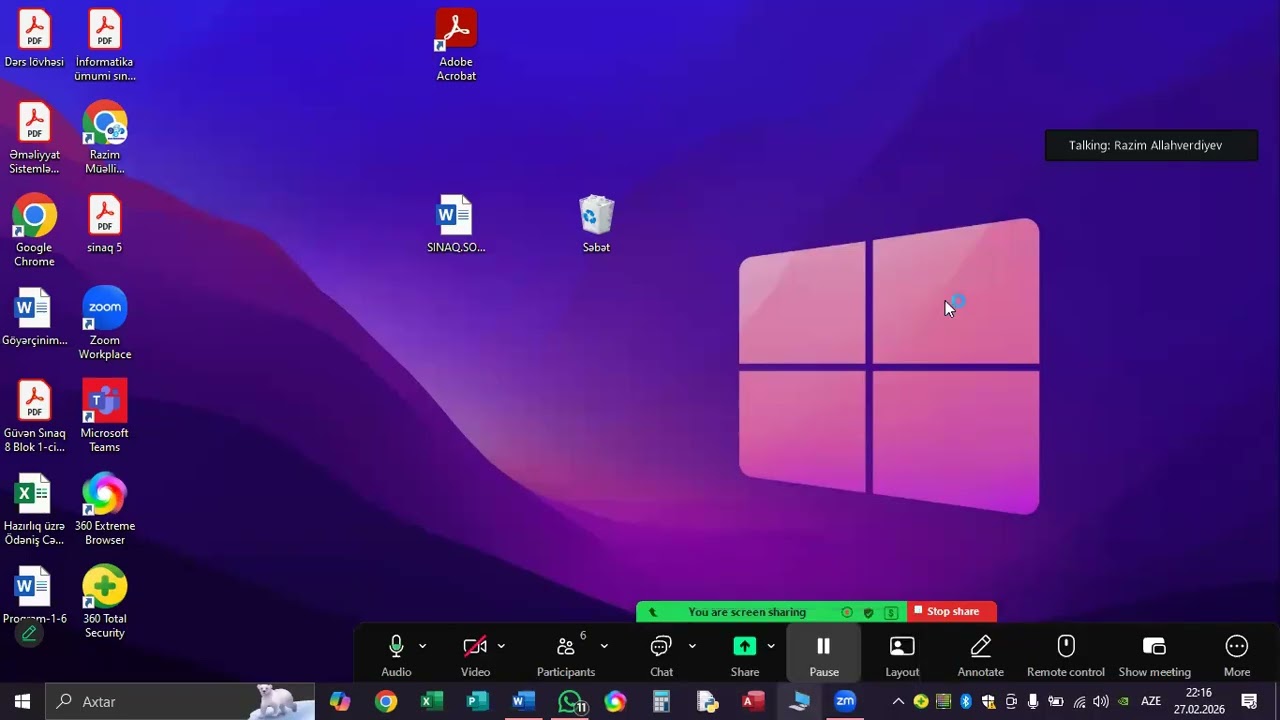The image size is (1280, 720).
Task: Open the volume speaker tray icon
Action: [1101, 702]
